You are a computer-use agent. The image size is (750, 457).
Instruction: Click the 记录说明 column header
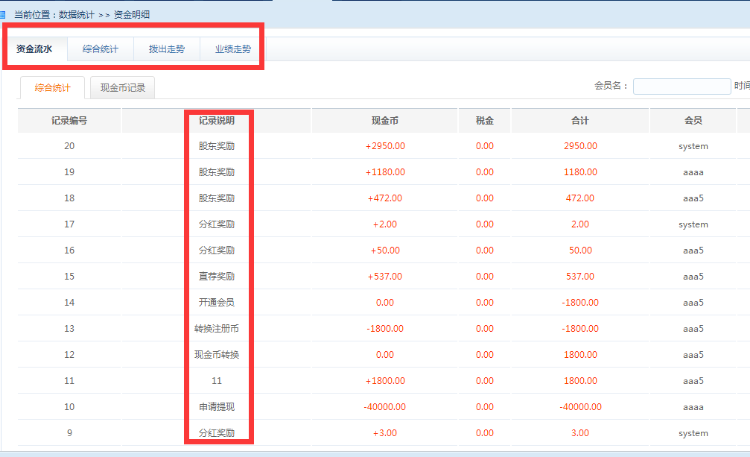click(217, 120)
